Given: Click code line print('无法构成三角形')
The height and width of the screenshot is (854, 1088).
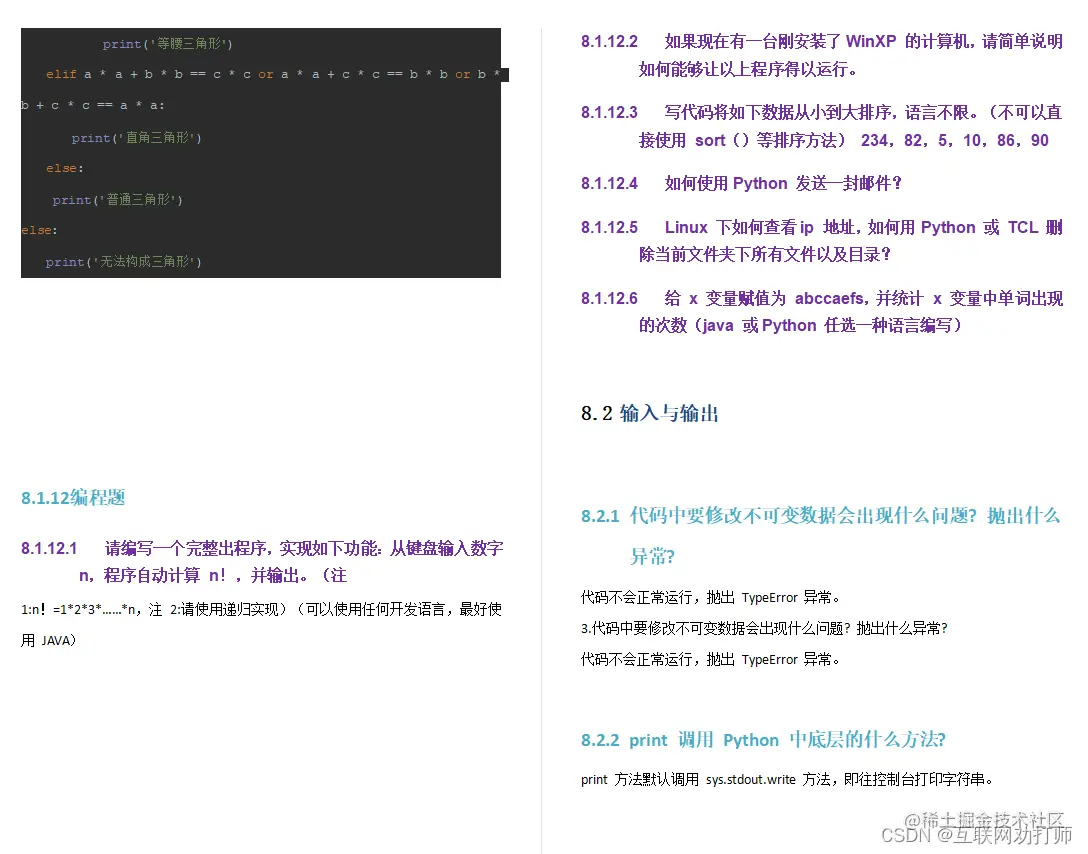Looking at the screenshot, I should tap(124, 262).
